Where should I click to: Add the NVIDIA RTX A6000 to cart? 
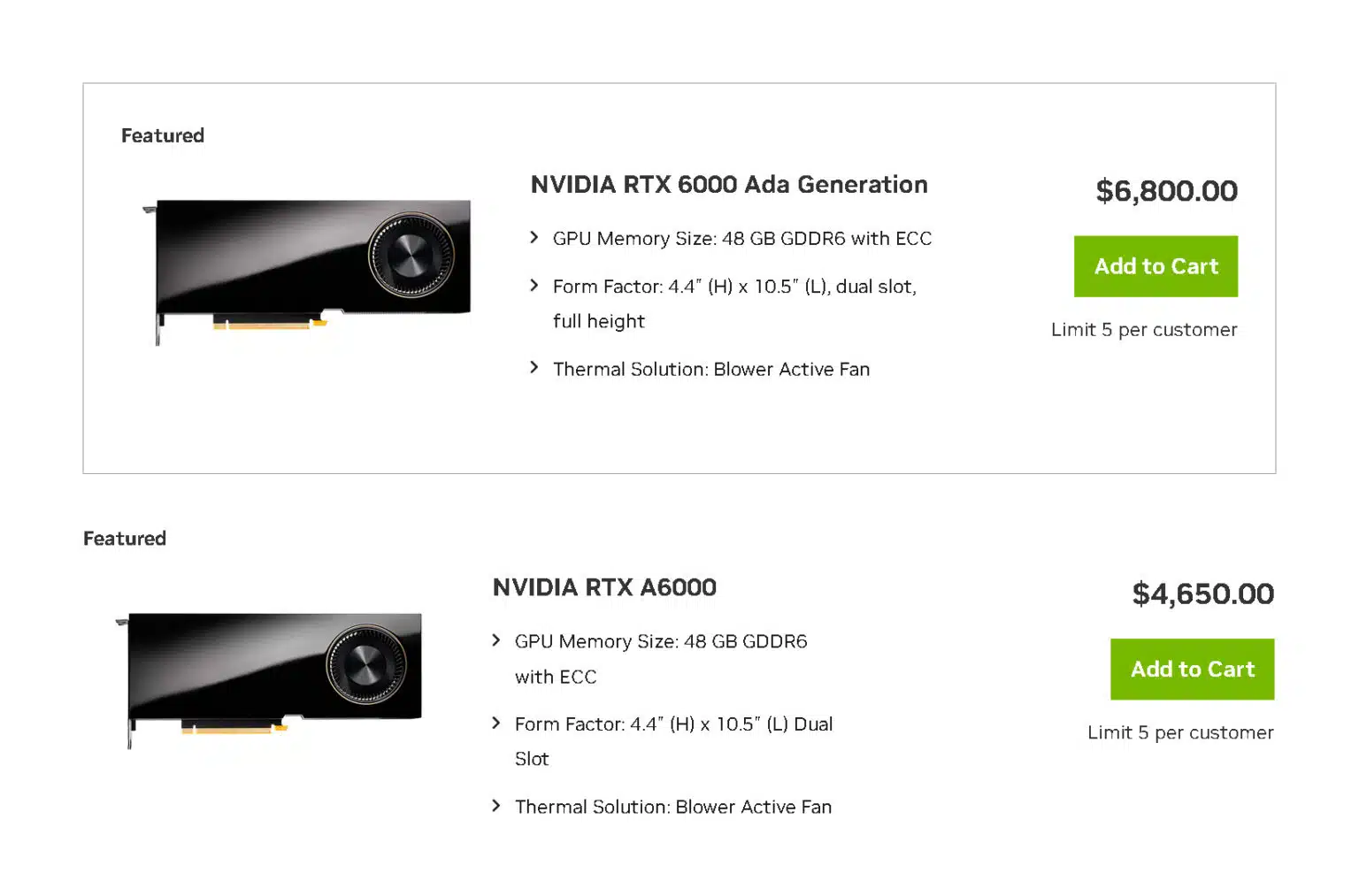coord(1192,669)
